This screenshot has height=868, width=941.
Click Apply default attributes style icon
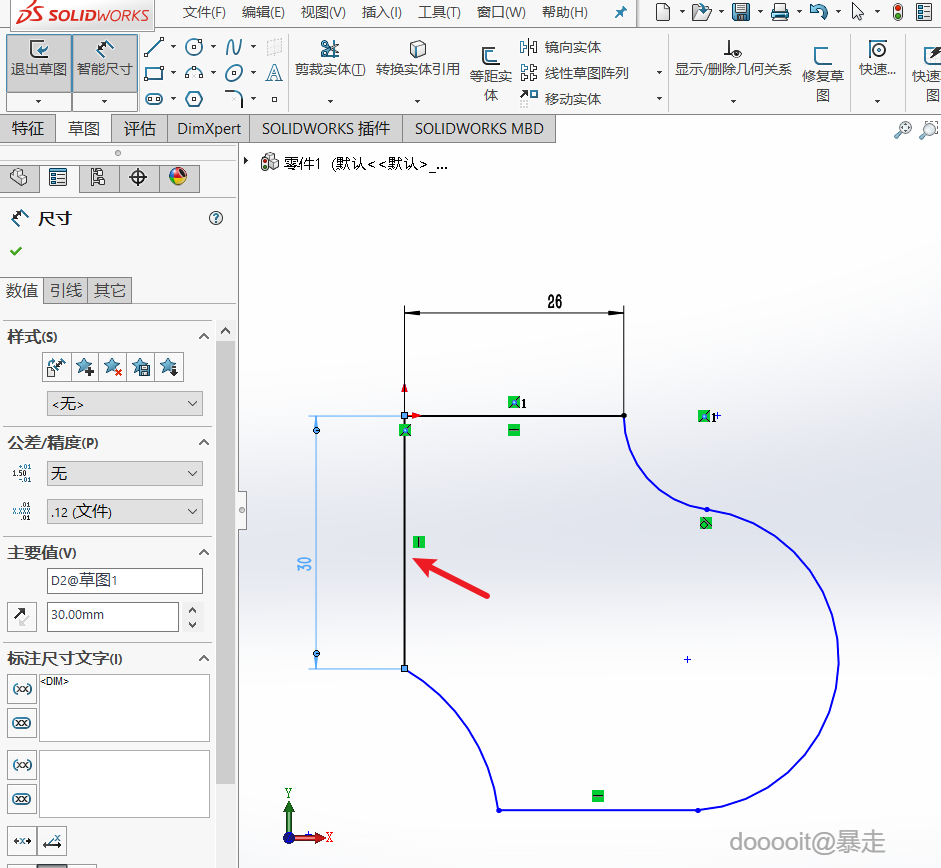(56, 367)
